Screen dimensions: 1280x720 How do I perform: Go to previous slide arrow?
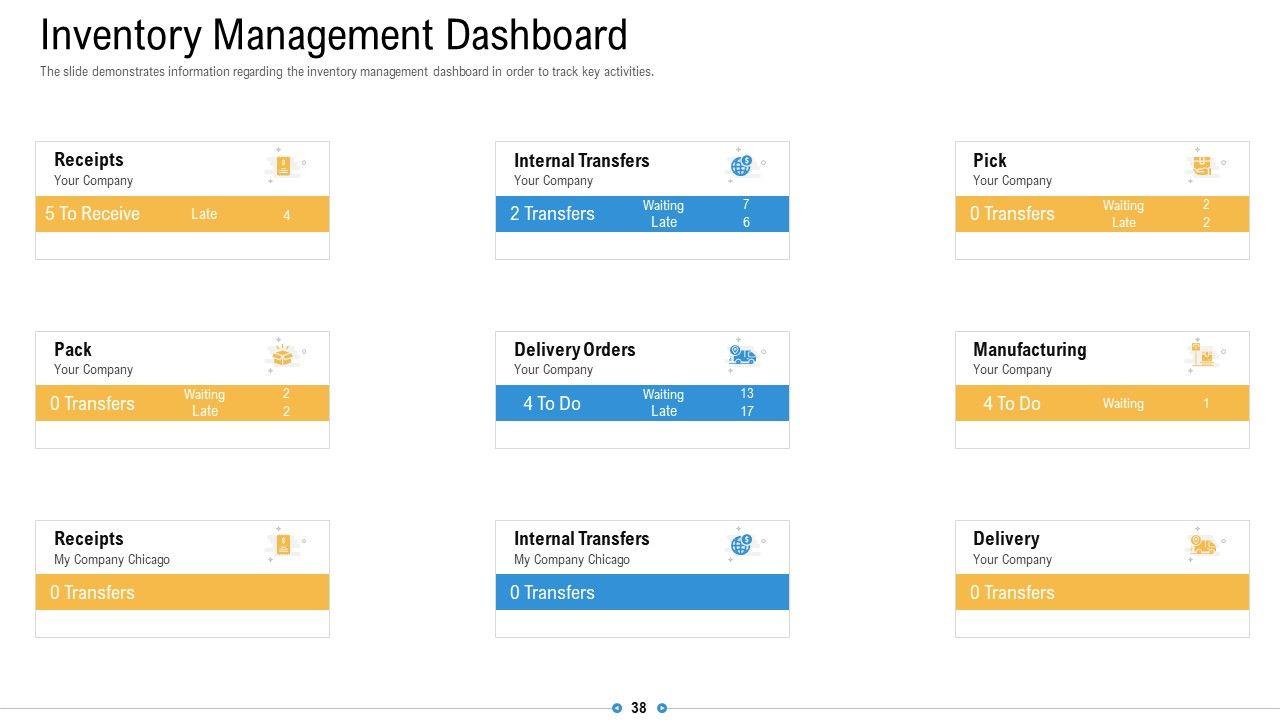617,708
